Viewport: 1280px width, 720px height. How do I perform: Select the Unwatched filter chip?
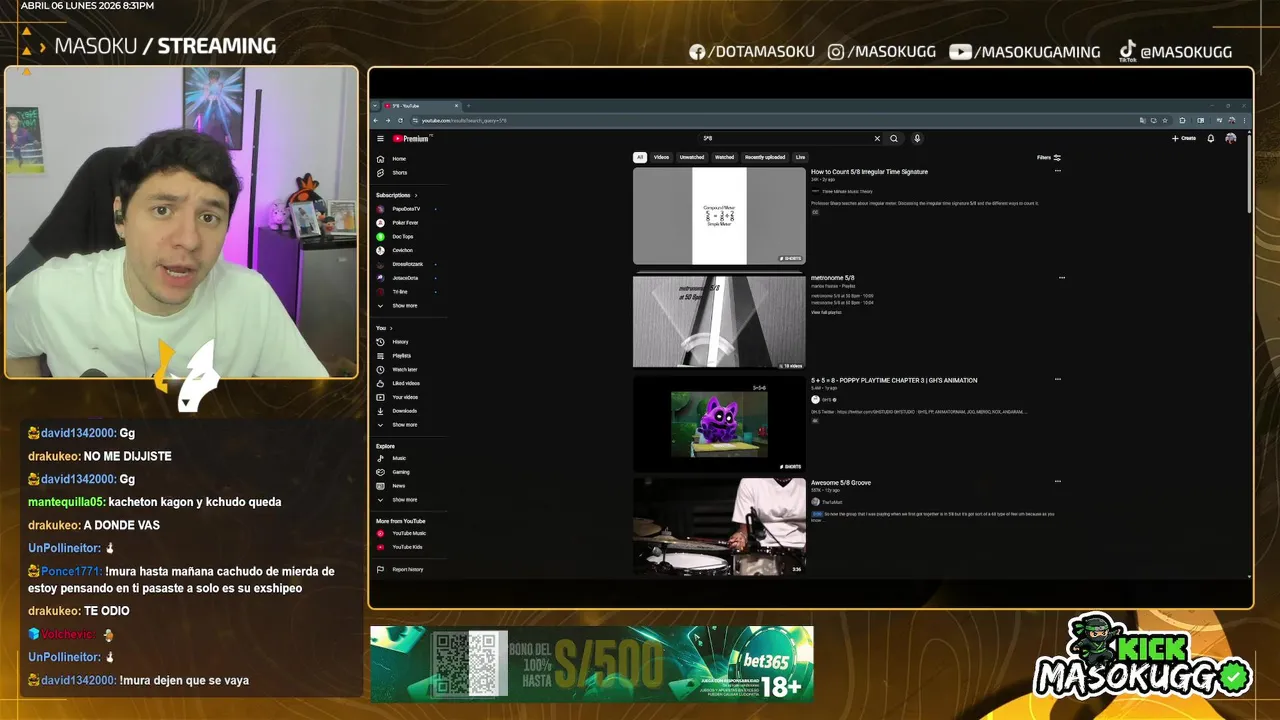692,157
